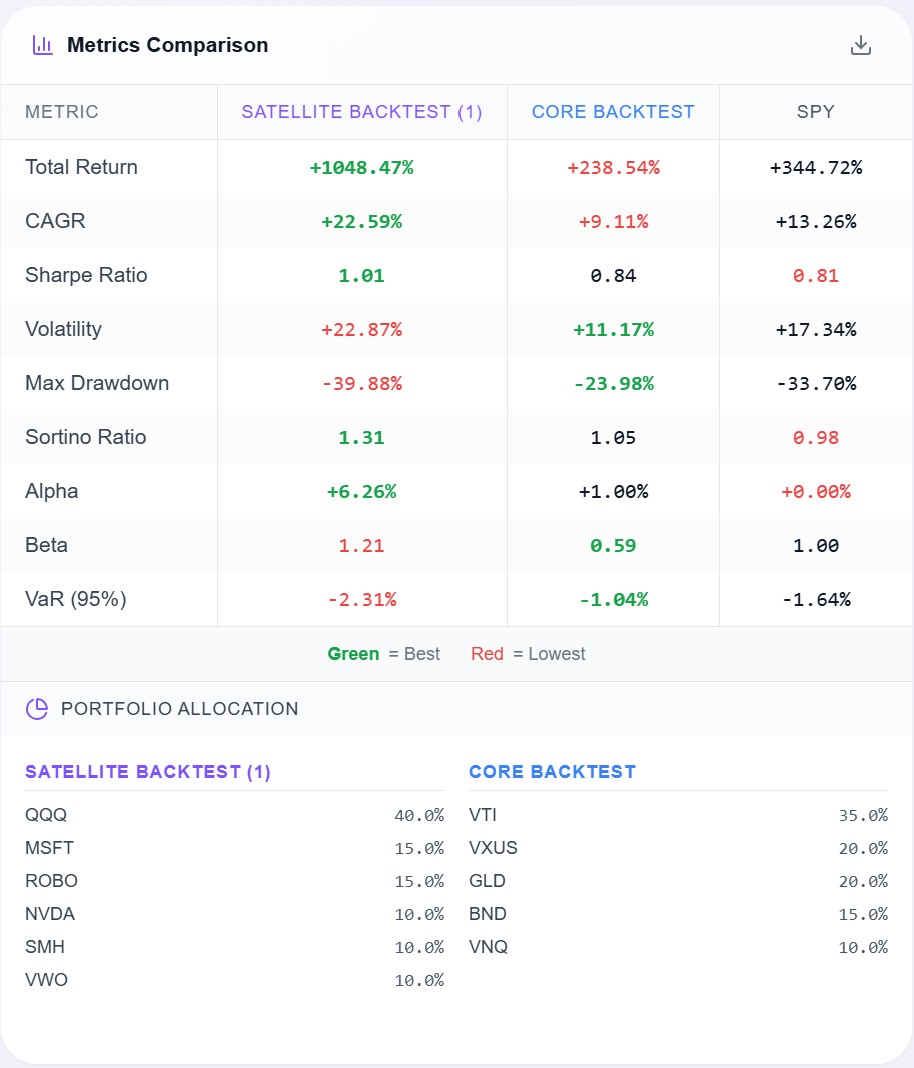This screenshot has height=1068, width=914.
Task: Select the pie chart icon next to Portfolio Allocation
Action: coord(36,708)
